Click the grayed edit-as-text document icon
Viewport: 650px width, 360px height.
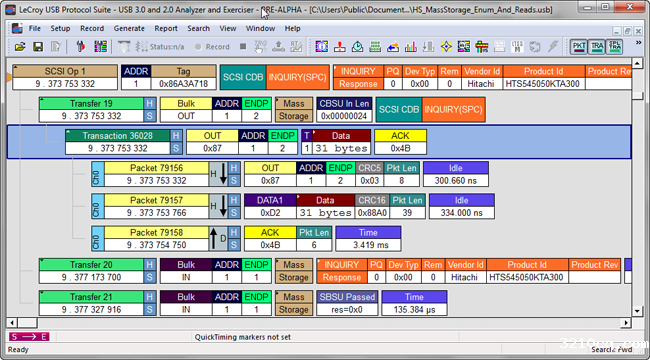(56, 47)
